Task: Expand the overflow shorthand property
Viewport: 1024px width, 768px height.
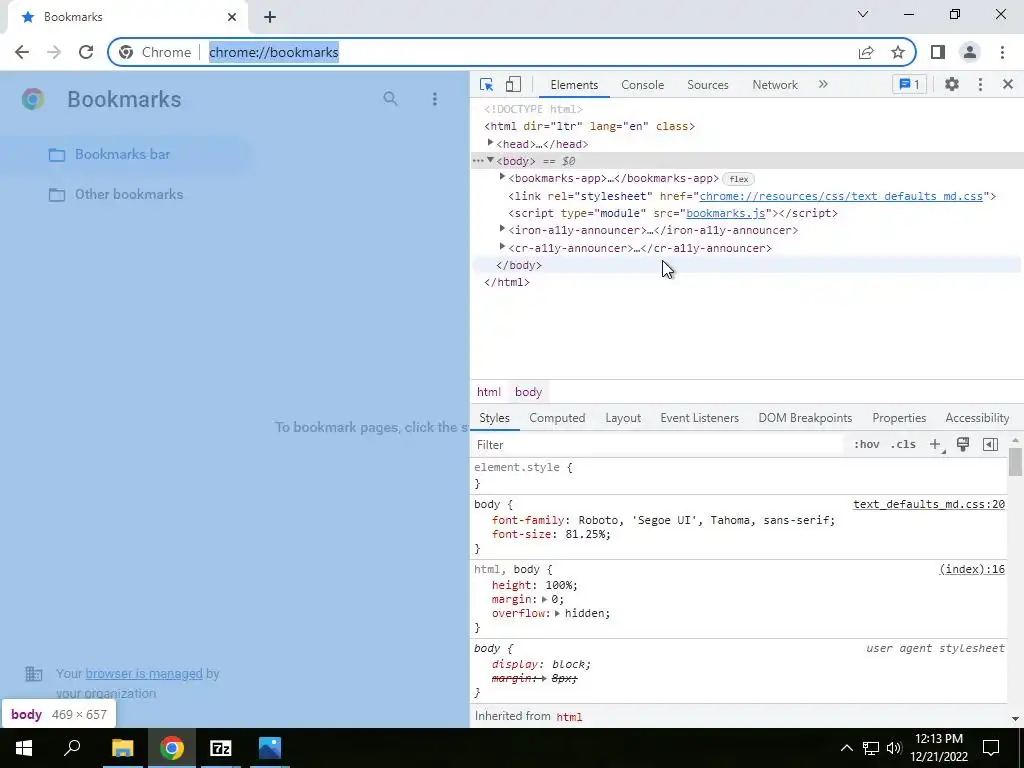Action: click(557, 613)
